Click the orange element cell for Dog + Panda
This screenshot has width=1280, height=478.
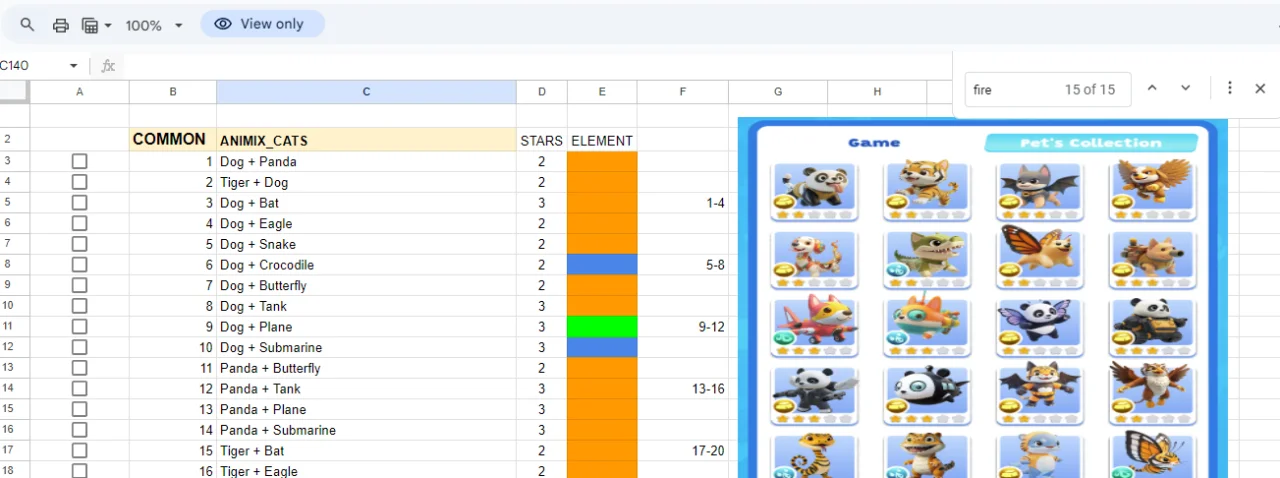(x=602, y=161)
